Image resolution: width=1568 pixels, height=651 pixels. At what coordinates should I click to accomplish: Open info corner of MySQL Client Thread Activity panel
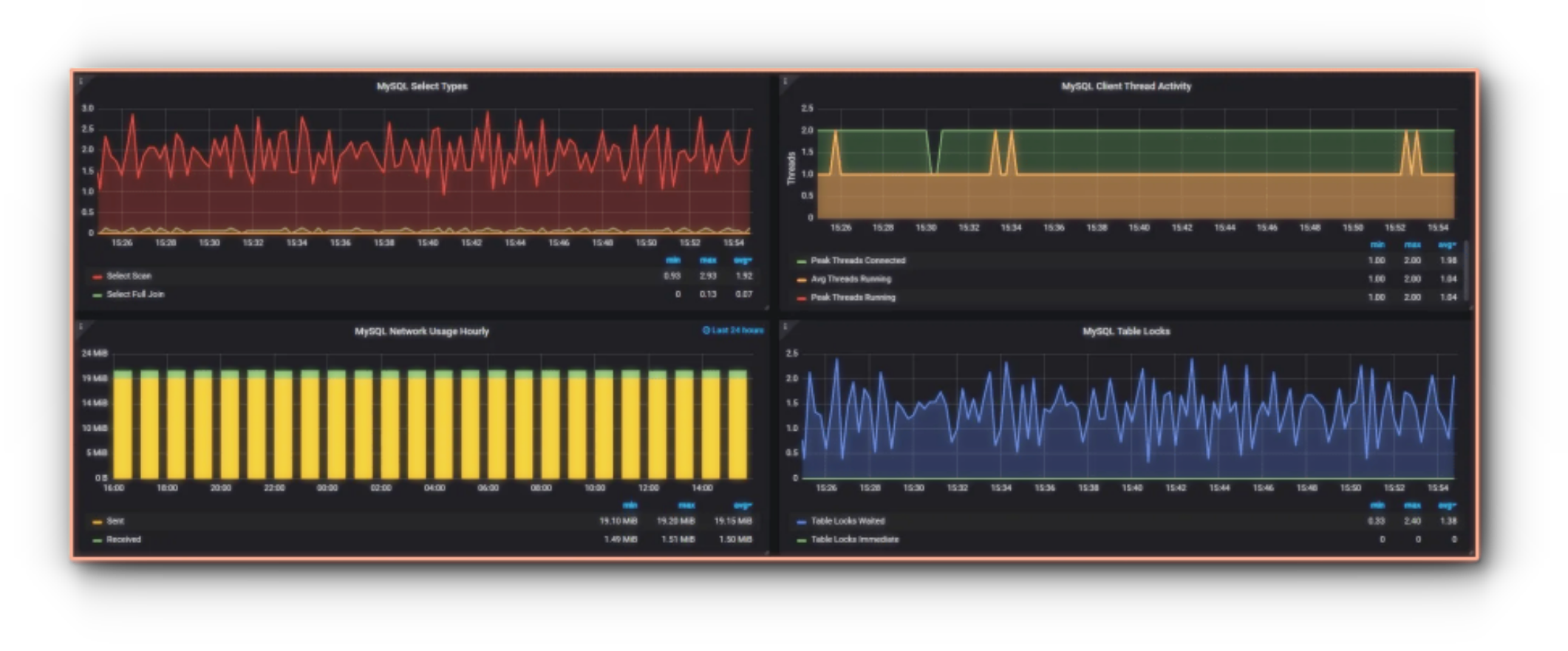pyautogui.click(x=785, y=81)
